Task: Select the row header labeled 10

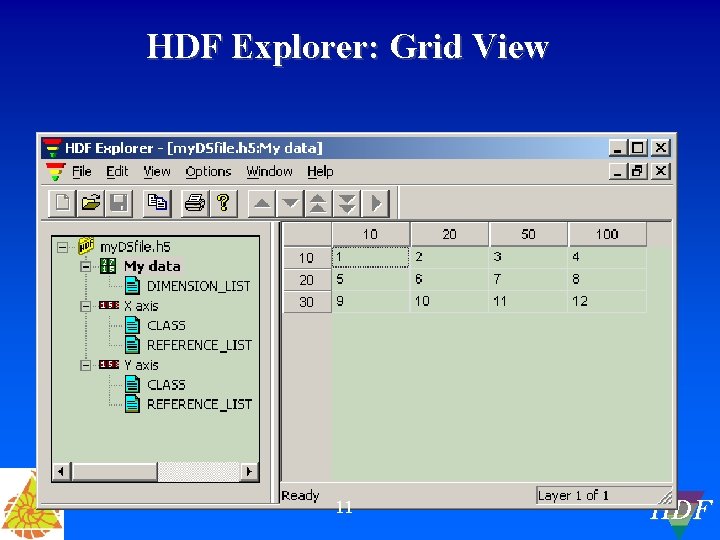Action: (307, 258)
